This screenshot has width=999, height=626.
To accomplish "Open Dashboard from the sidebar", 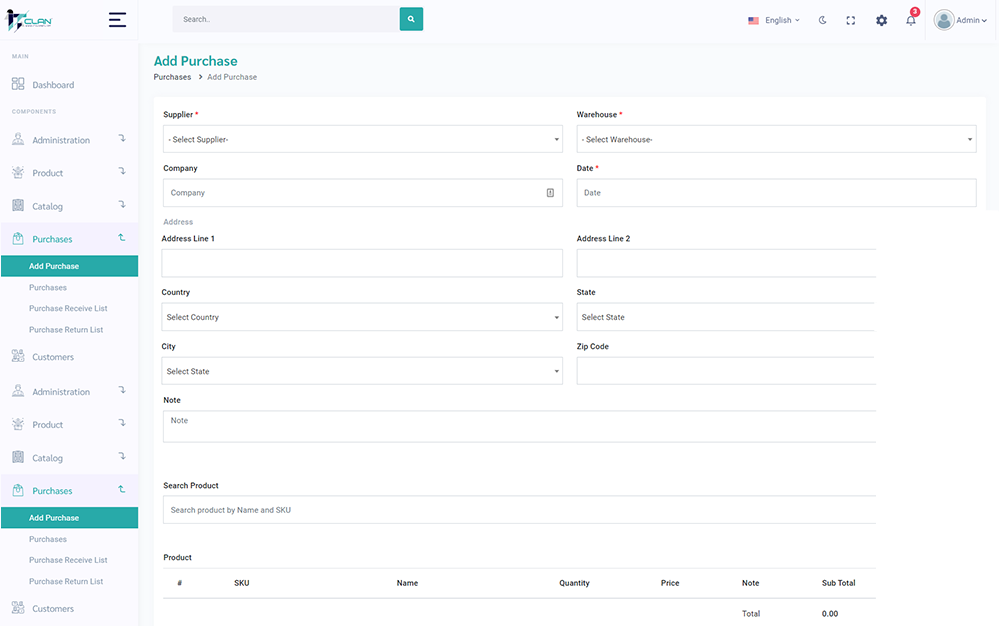I will click(53, 85).
